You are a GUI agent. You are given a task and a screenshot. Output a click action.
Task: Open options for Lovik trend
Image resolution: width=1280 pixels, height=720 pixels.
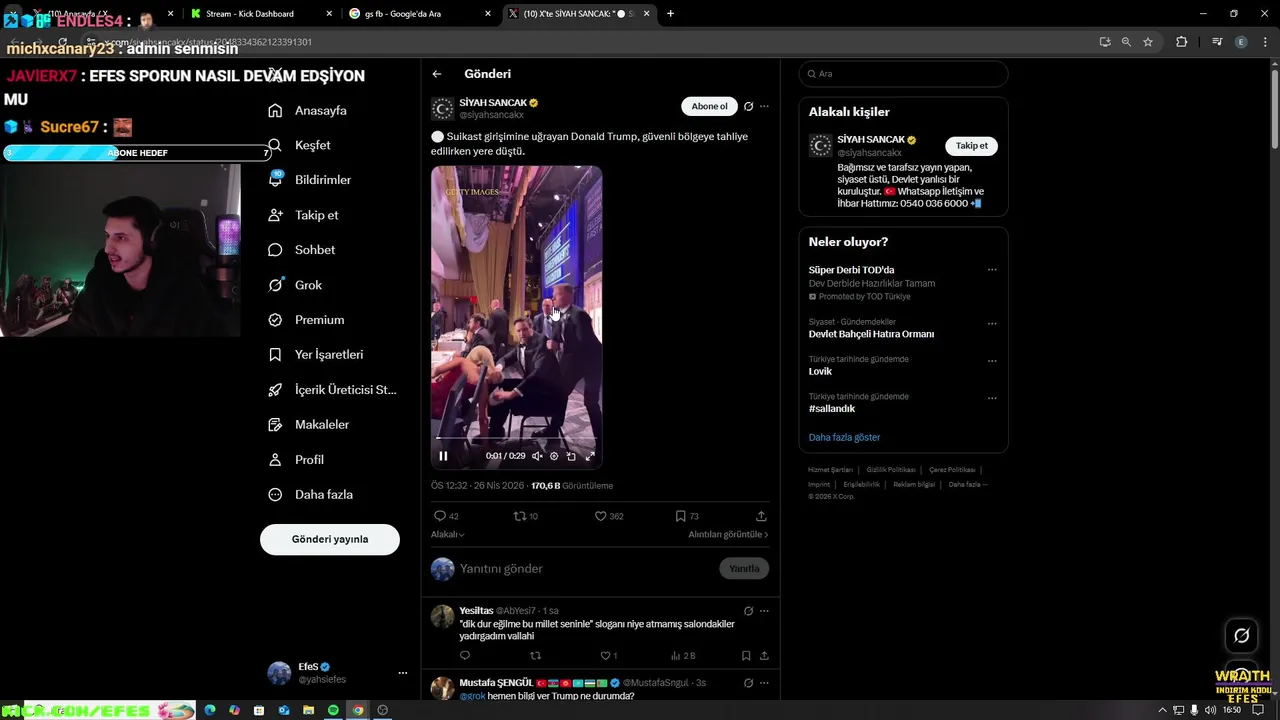coord(992,360)
